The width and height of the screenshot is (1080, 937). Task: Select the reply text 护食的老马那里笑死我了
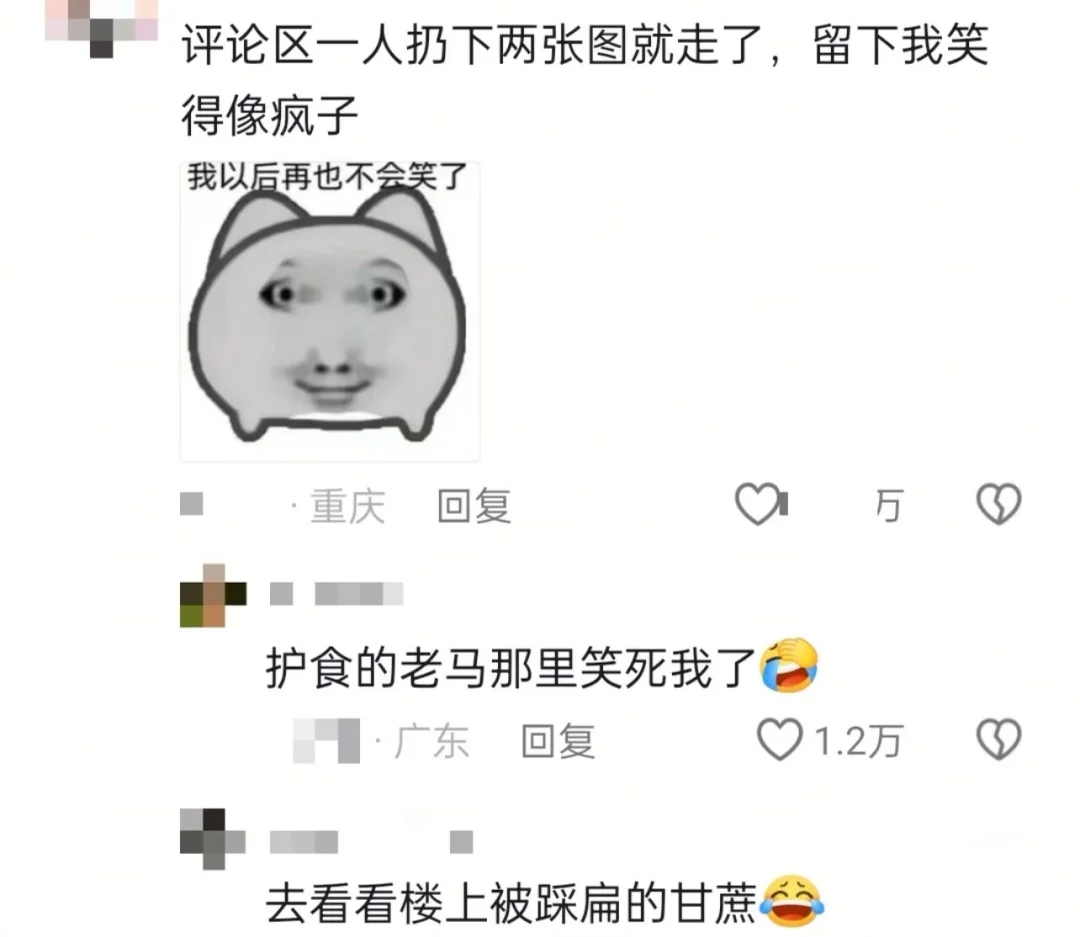coord(511,668)
